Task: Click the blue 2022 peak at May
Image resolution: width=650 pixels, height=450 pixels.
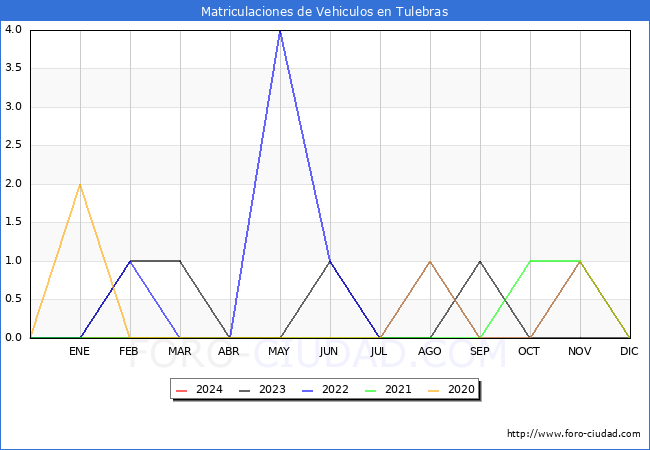Action: tap(280, 31)
